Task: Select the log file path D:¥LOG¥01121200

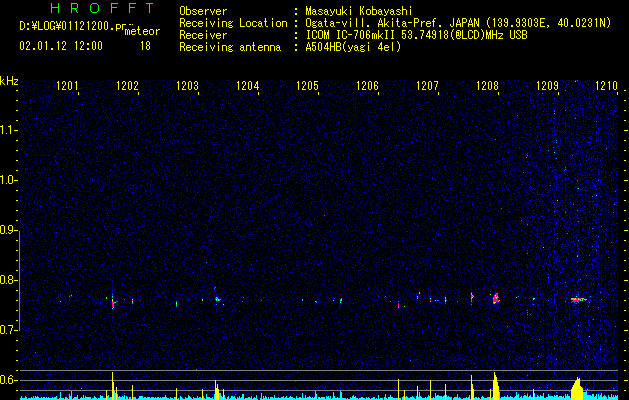Action: (67, 26)
